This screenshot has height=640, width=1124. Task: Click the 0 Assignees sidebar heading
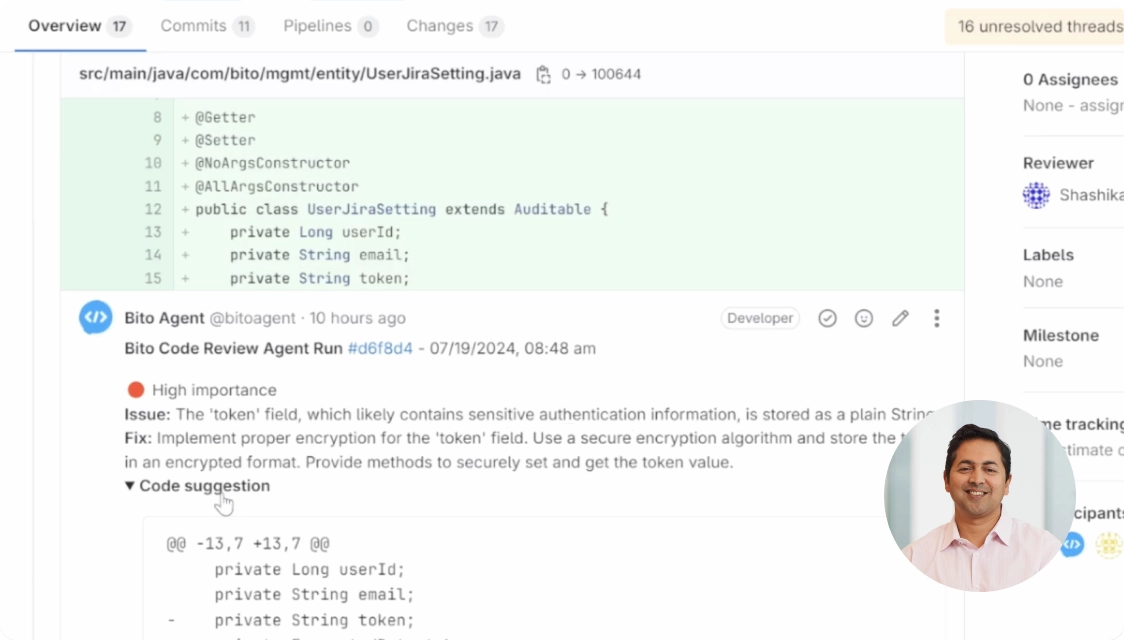pos(1070,80)
